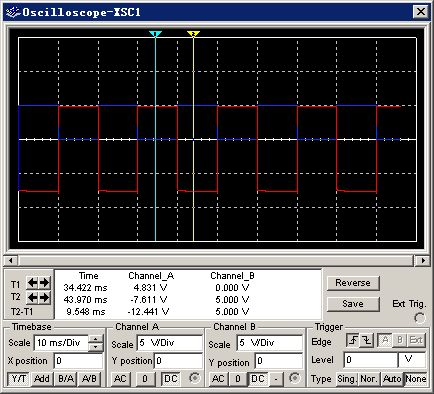Click Channel B invert minus button
Screen dimensions: 434x394
(276, 379)
